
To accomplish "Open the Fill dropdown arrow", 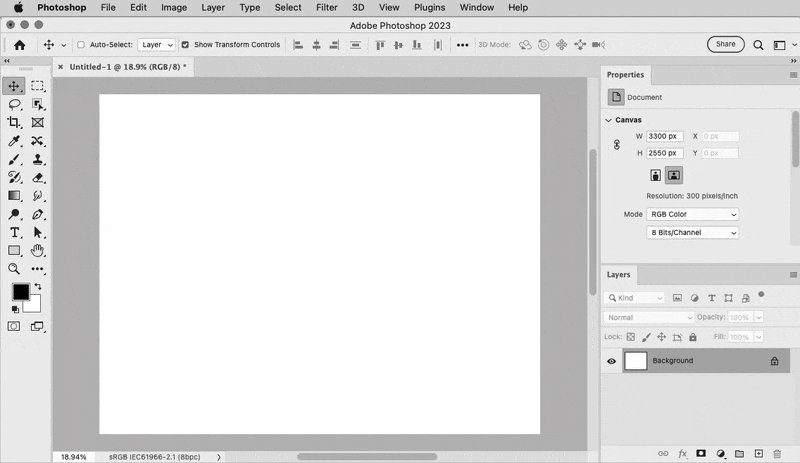I will point(759,337).
